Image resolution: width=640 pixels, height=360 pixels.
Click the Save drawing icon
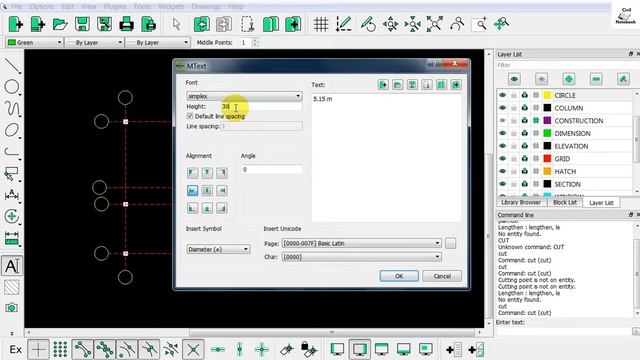tap(82, 24)
